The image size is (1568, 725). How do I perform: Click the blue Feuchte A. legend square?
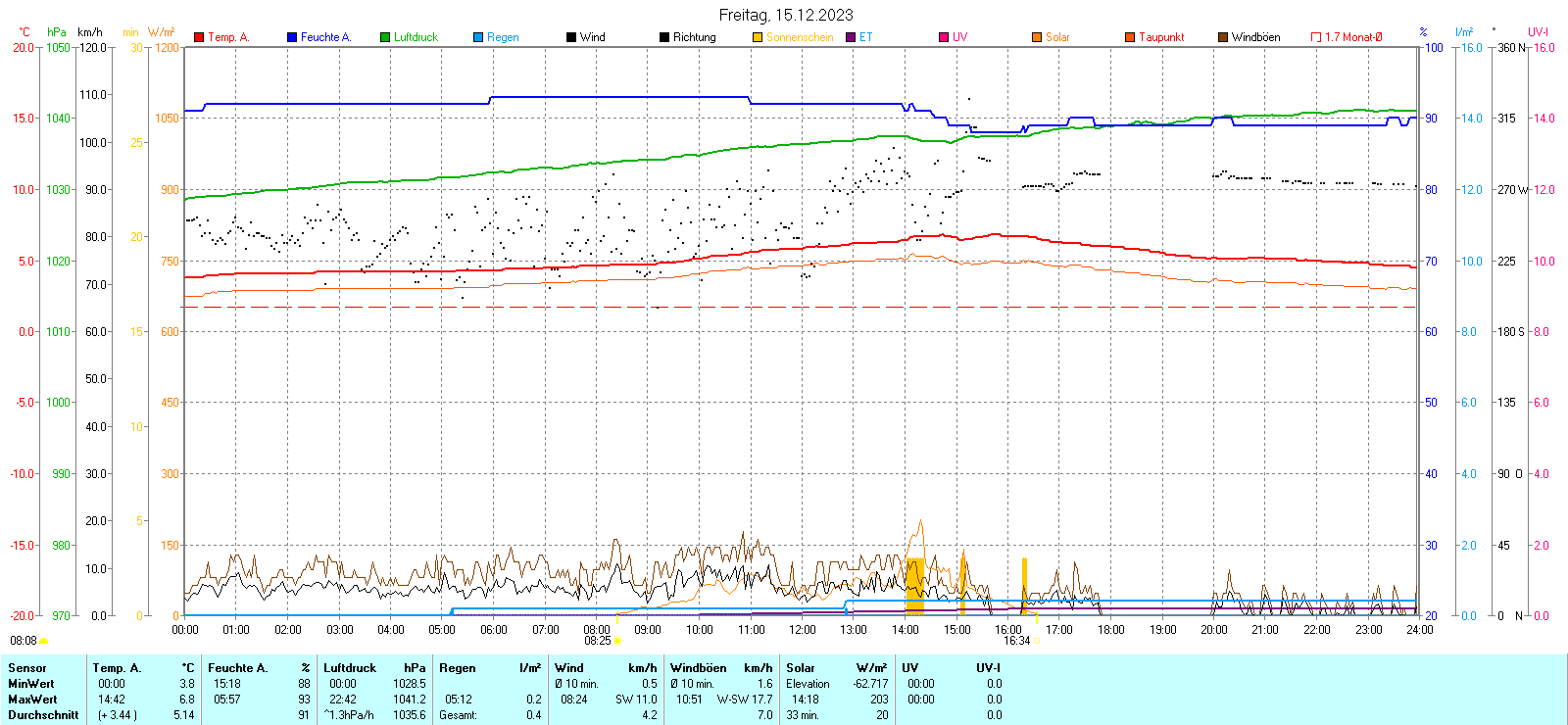(292, 37)
